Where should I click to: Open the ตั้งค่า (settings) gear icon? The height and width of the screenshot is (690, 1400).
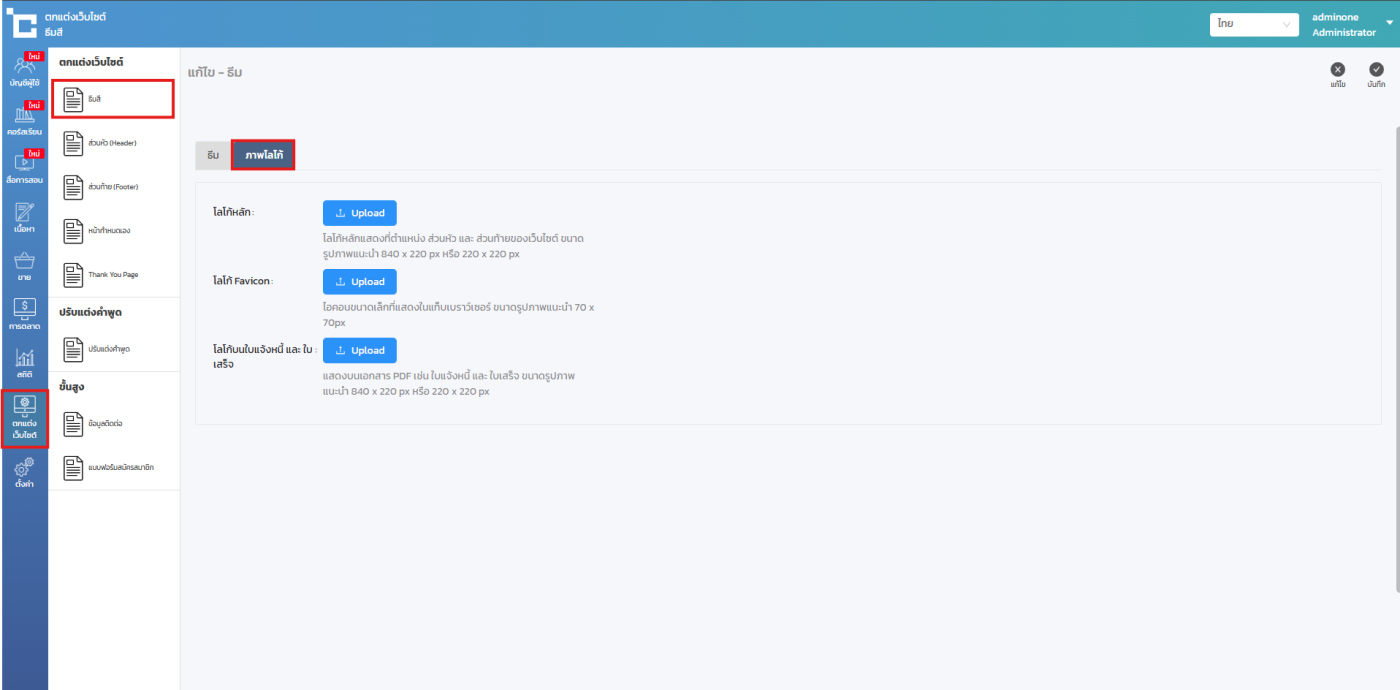24,471
